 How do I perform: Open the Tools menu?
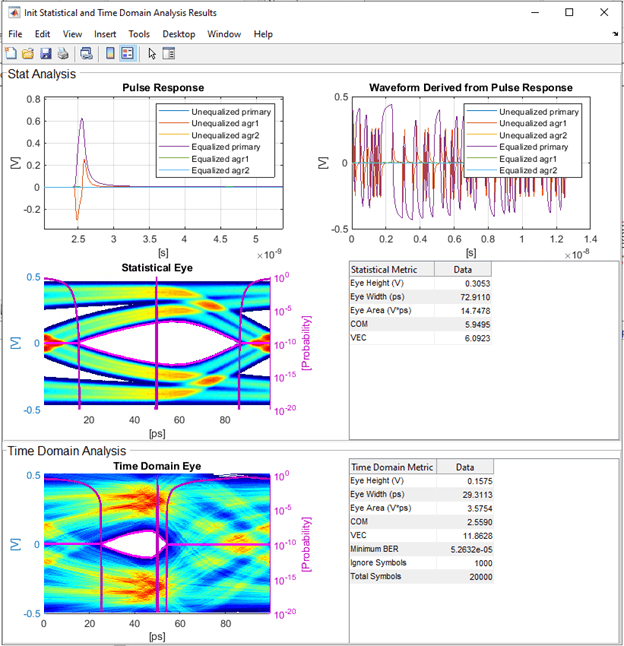coord(139,34)
